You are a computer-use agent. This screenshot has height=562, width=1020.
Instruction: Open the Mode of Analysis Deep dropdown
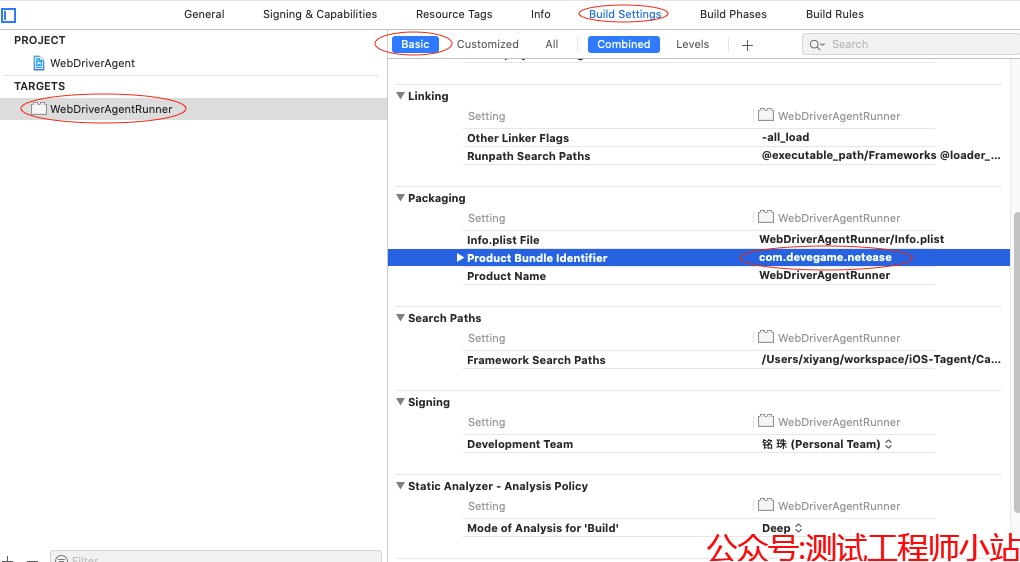click(x=782, y=528)
